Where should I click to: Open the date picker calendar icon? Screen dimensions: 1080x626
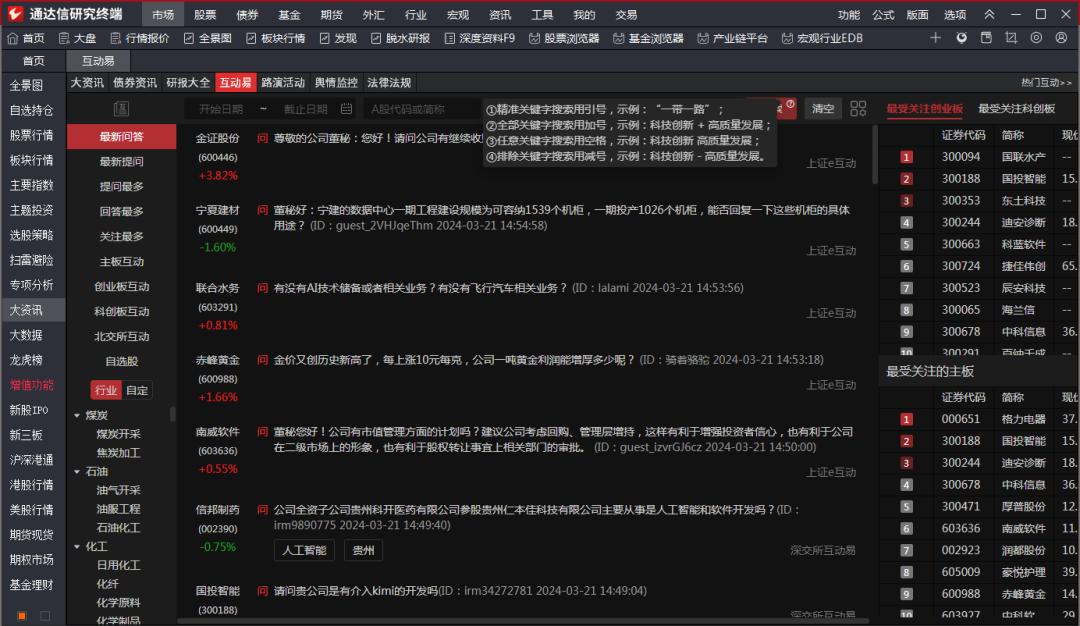pyautogui.click(x=346, y=109)
